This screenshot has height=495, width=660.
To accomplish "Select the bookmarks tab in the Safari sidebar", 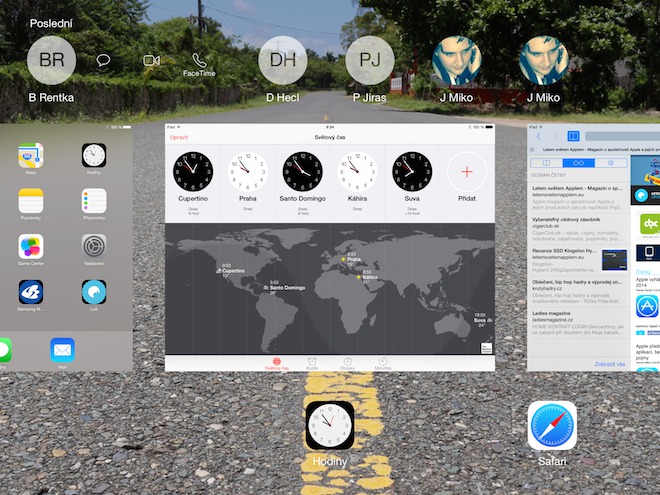I will [x=546, y=163].
